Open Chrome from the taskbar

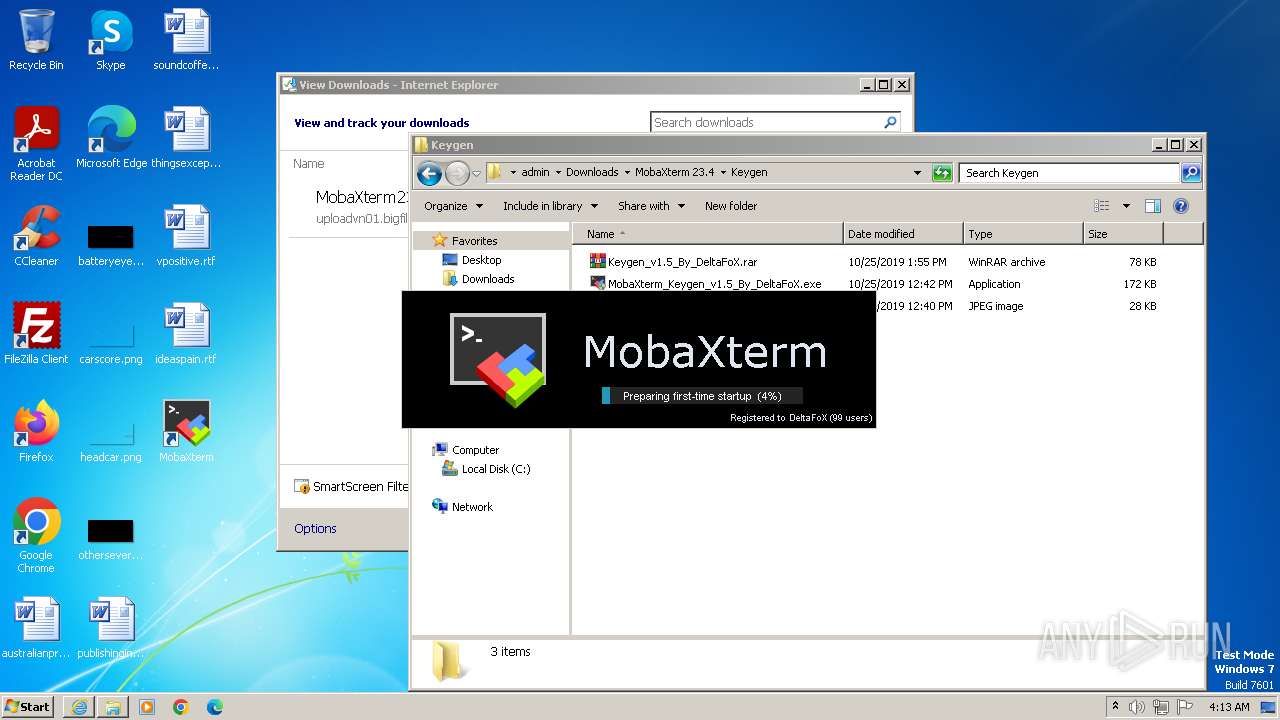(x=181, y=707)
